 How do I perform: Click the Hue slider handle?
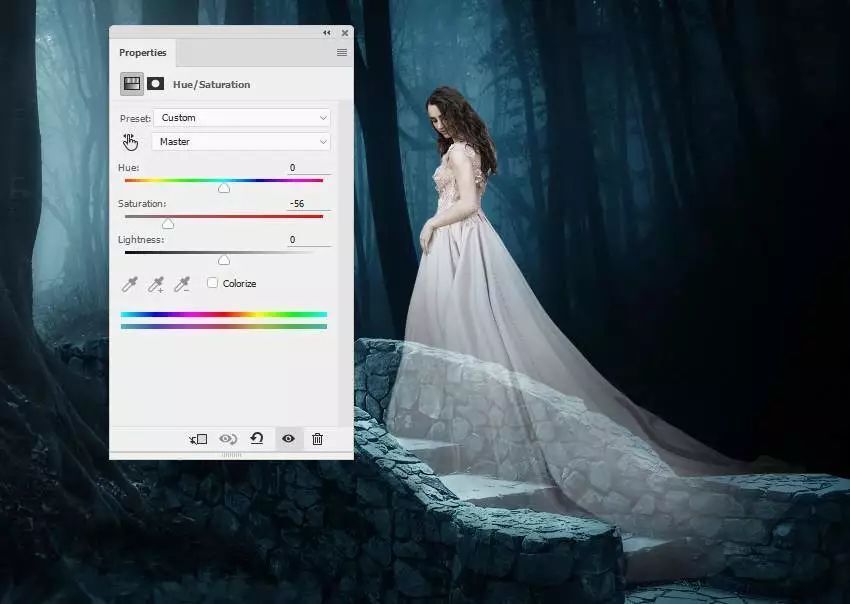[x=224, y=188]
